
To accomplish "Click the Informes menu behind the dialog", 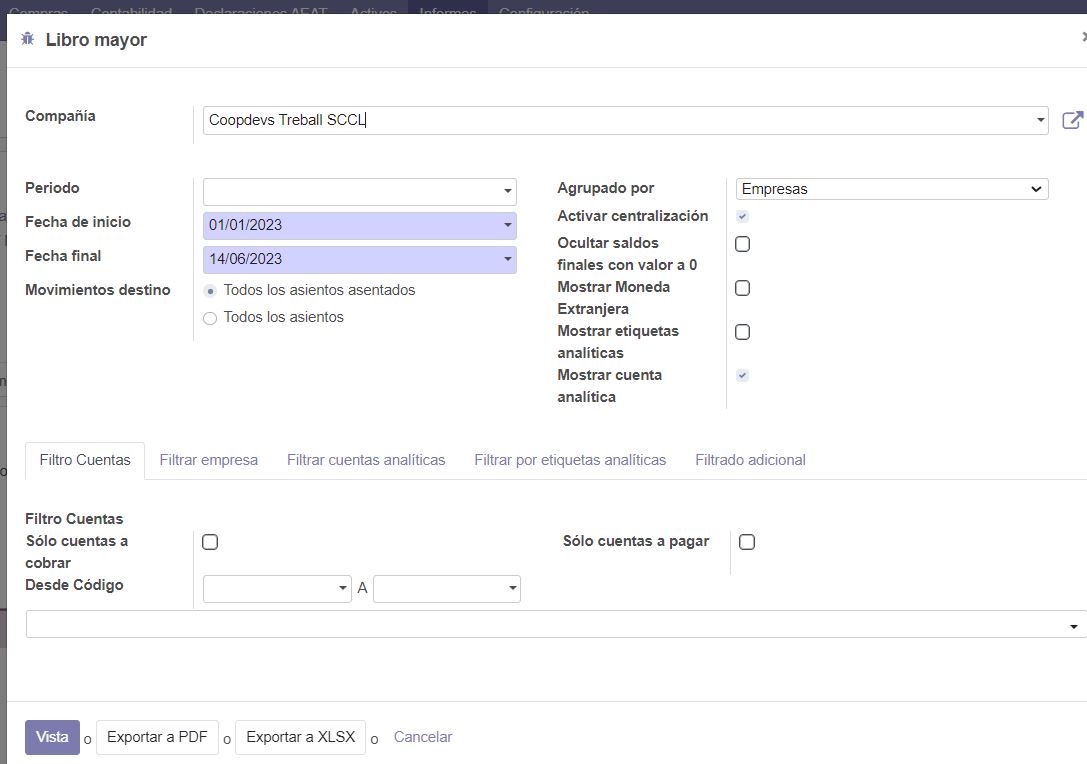I will [x=447, y=10].
